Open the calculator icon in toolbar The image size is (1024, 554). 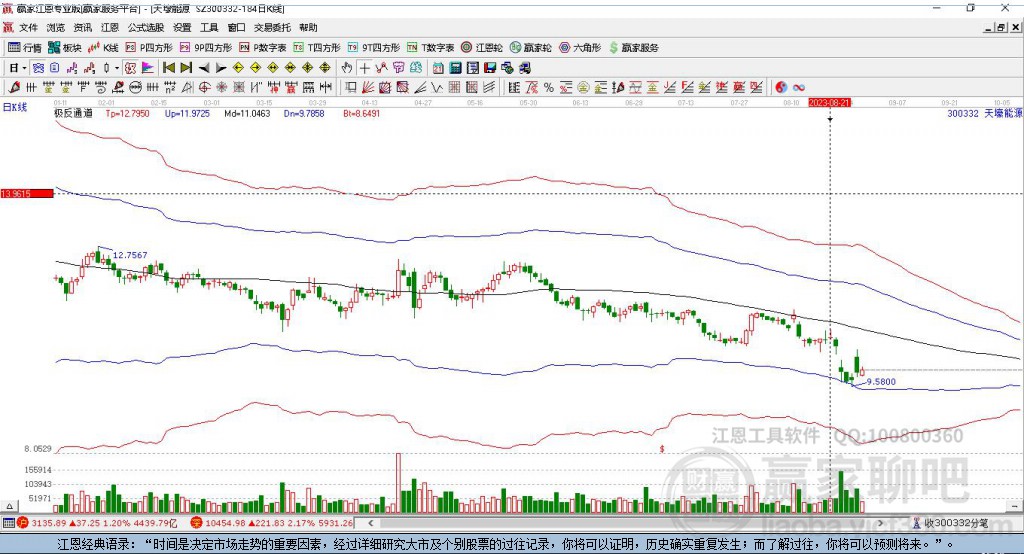[x=455, y=68]
